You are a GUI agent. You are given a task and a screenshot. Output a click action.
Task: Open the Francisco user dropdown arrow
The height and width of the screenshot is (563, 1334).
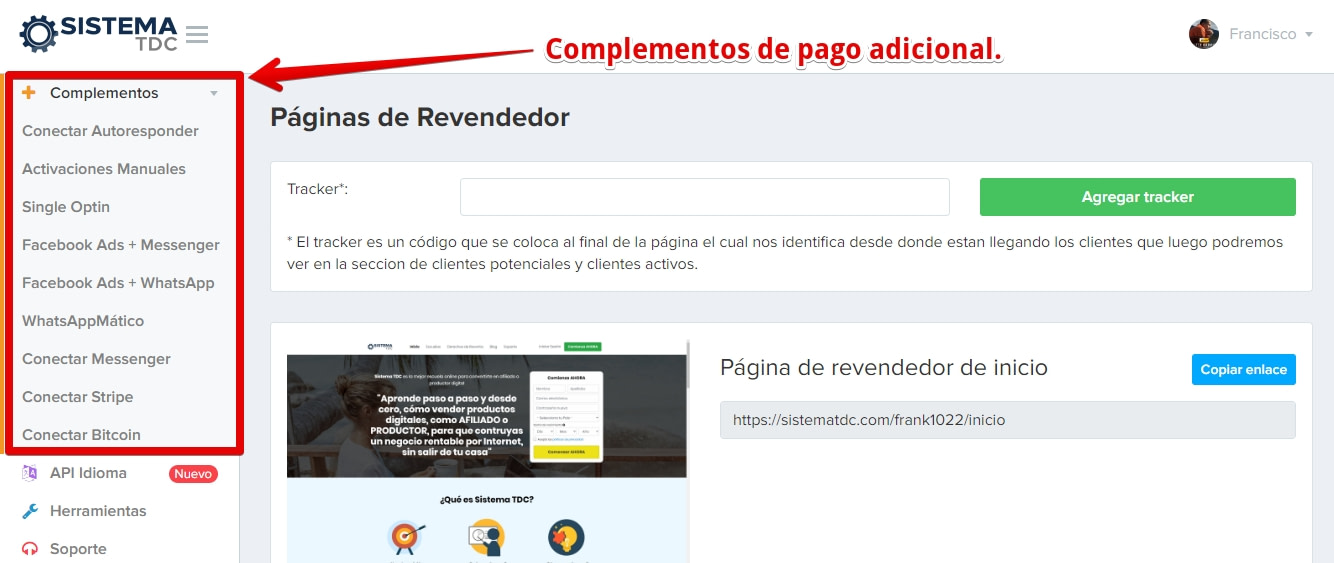[1308, 35]
